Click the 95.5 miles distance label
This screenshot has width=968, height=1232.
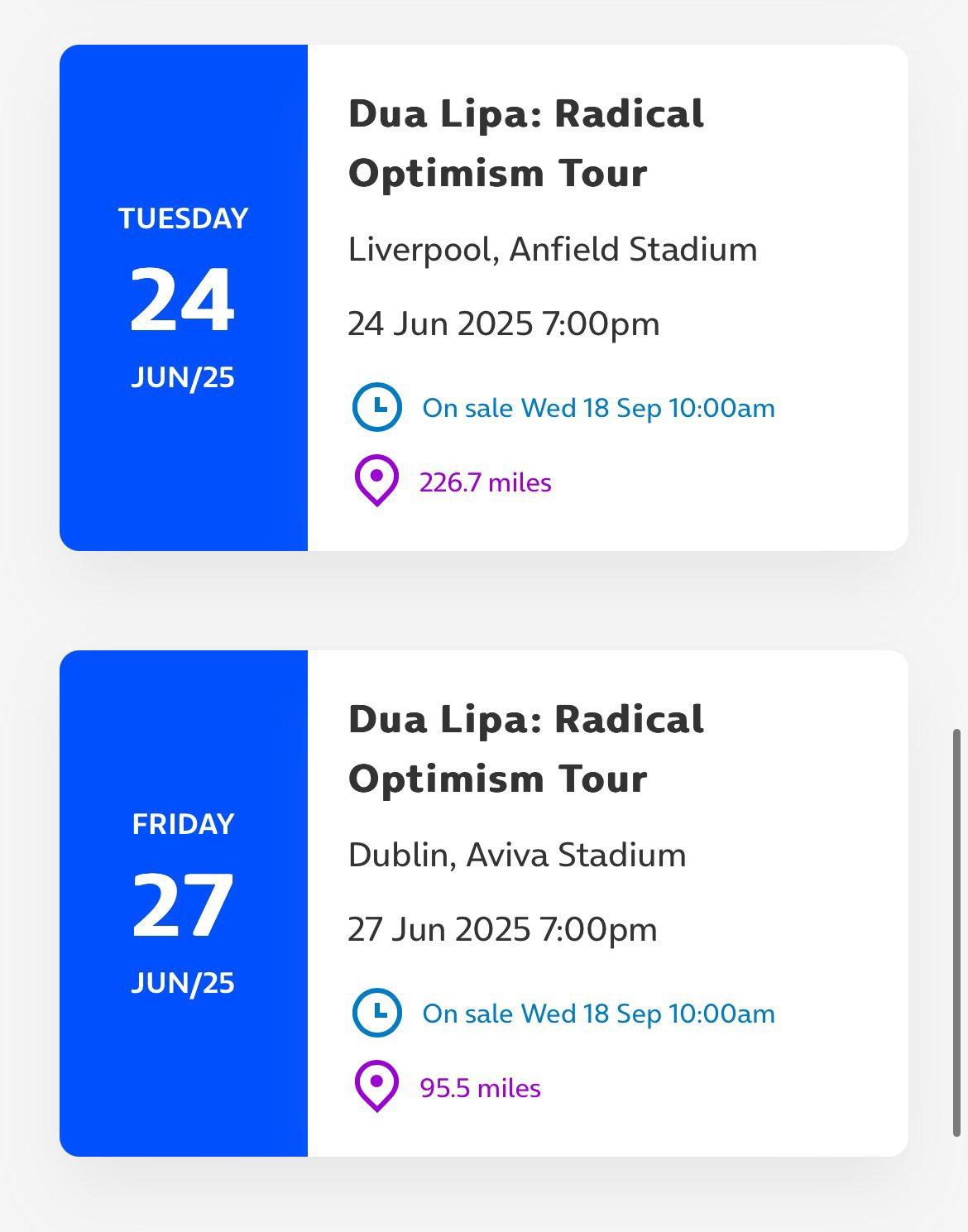(481, 1088)
